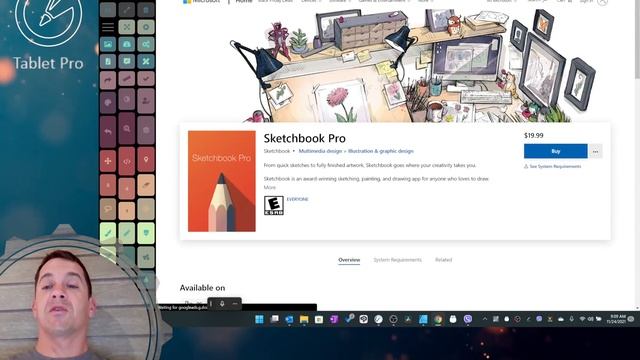Click the document page tile in Tablet Pro panel
Image resolution: width=640 pixels, height=360 pixels.
[108, 62]
